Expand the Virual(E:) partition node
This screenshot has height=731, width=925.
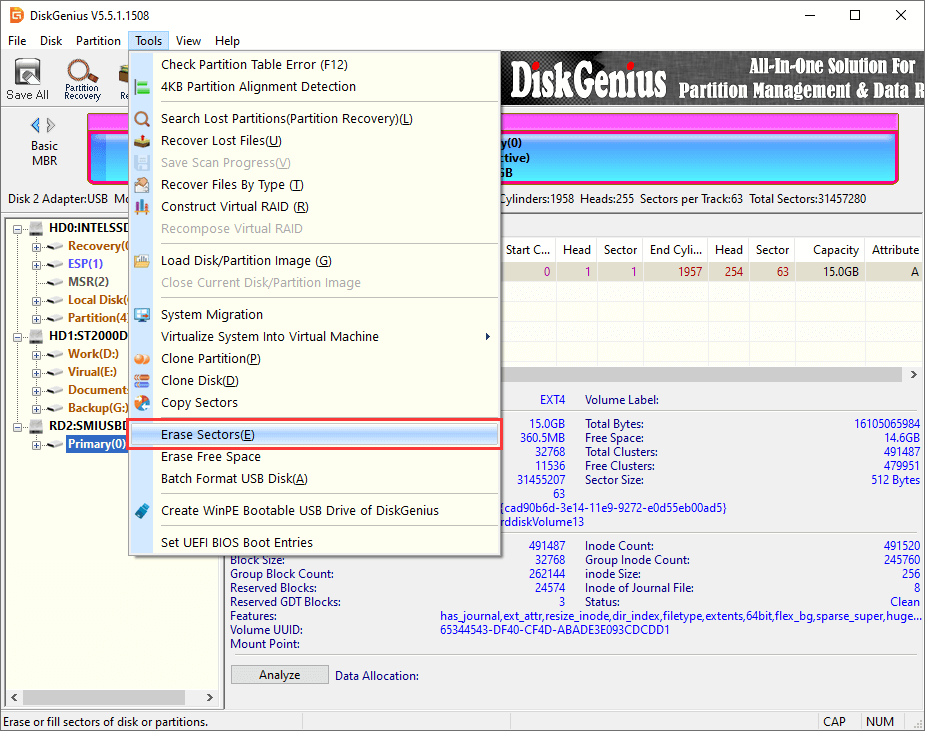point(37,373)
